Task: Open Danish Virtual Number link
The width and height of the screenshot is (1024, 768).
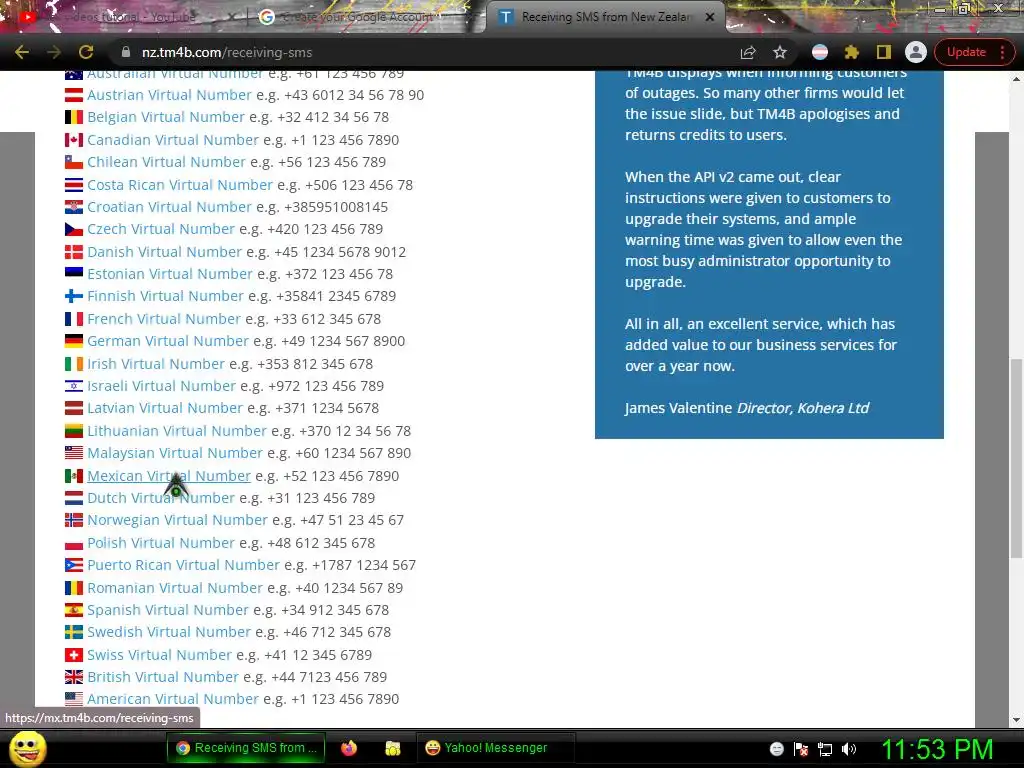Action: point(165,252)
